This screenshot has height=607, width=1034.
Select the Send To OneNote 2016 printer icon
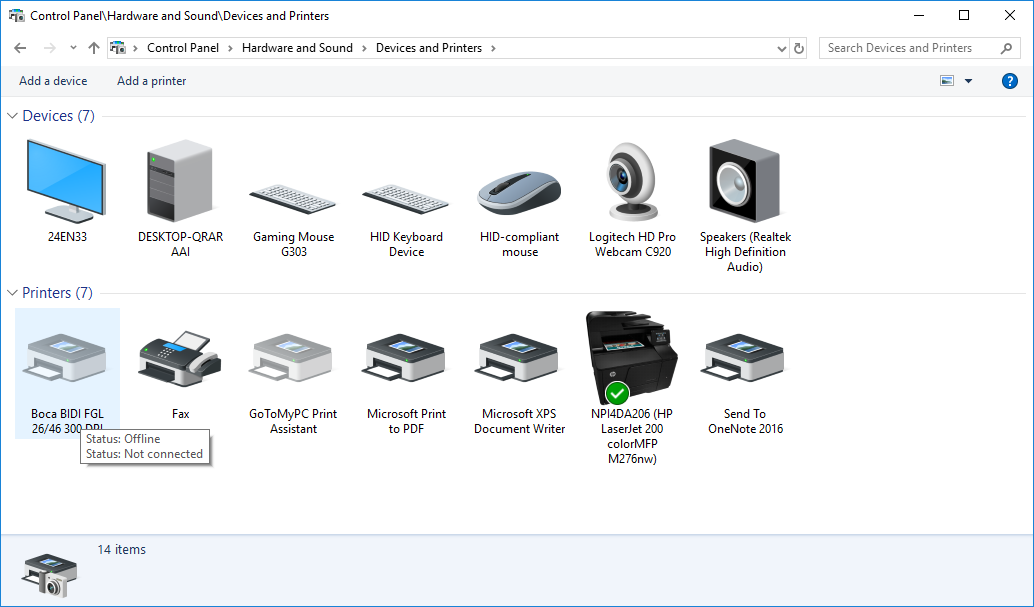point(745,357)
